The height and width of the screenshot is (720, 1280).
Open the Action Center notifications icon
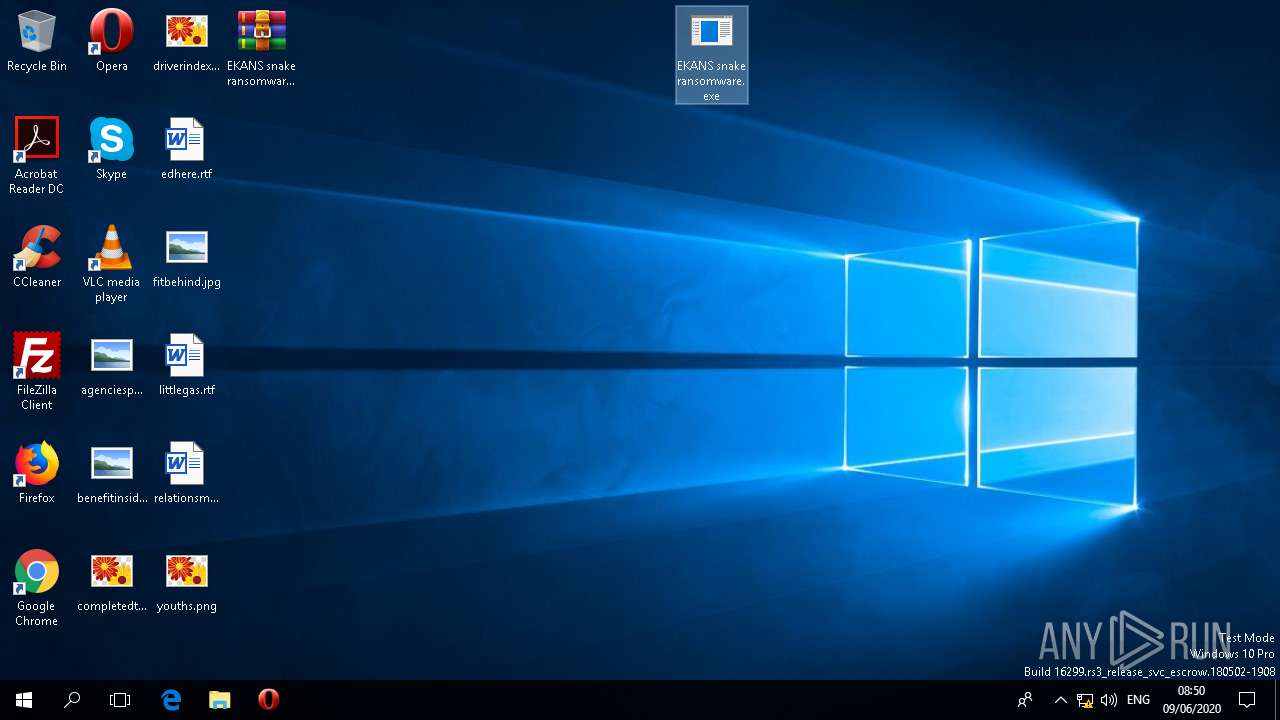click(1247, 700)
